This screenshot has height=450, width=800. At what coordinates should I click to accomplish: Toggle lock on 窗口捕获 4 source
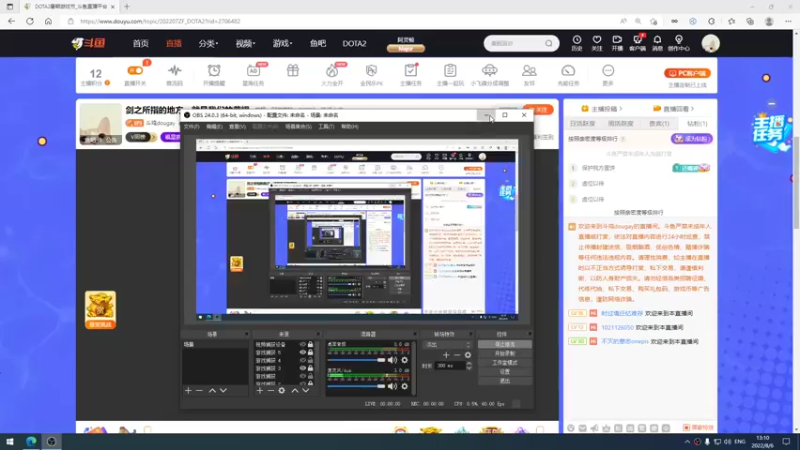tap(310, 360)
